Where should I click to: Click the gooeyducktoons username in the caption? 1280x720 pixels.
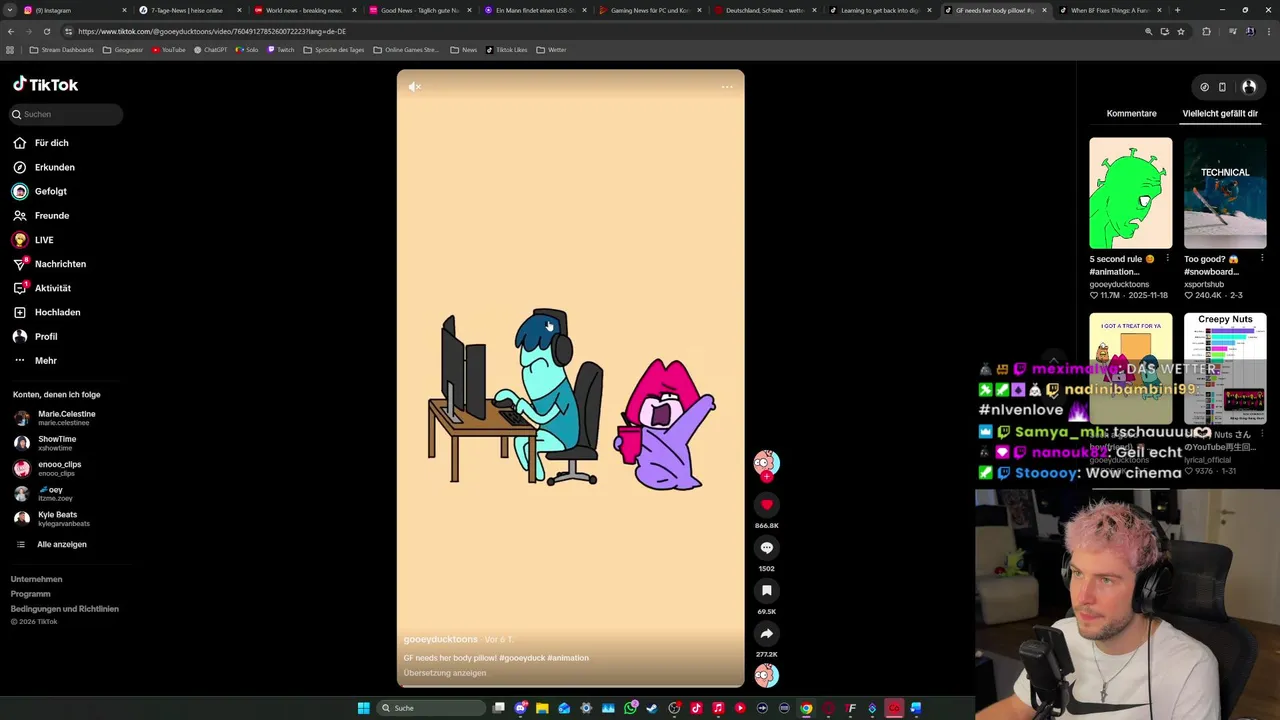pos(441,639)
